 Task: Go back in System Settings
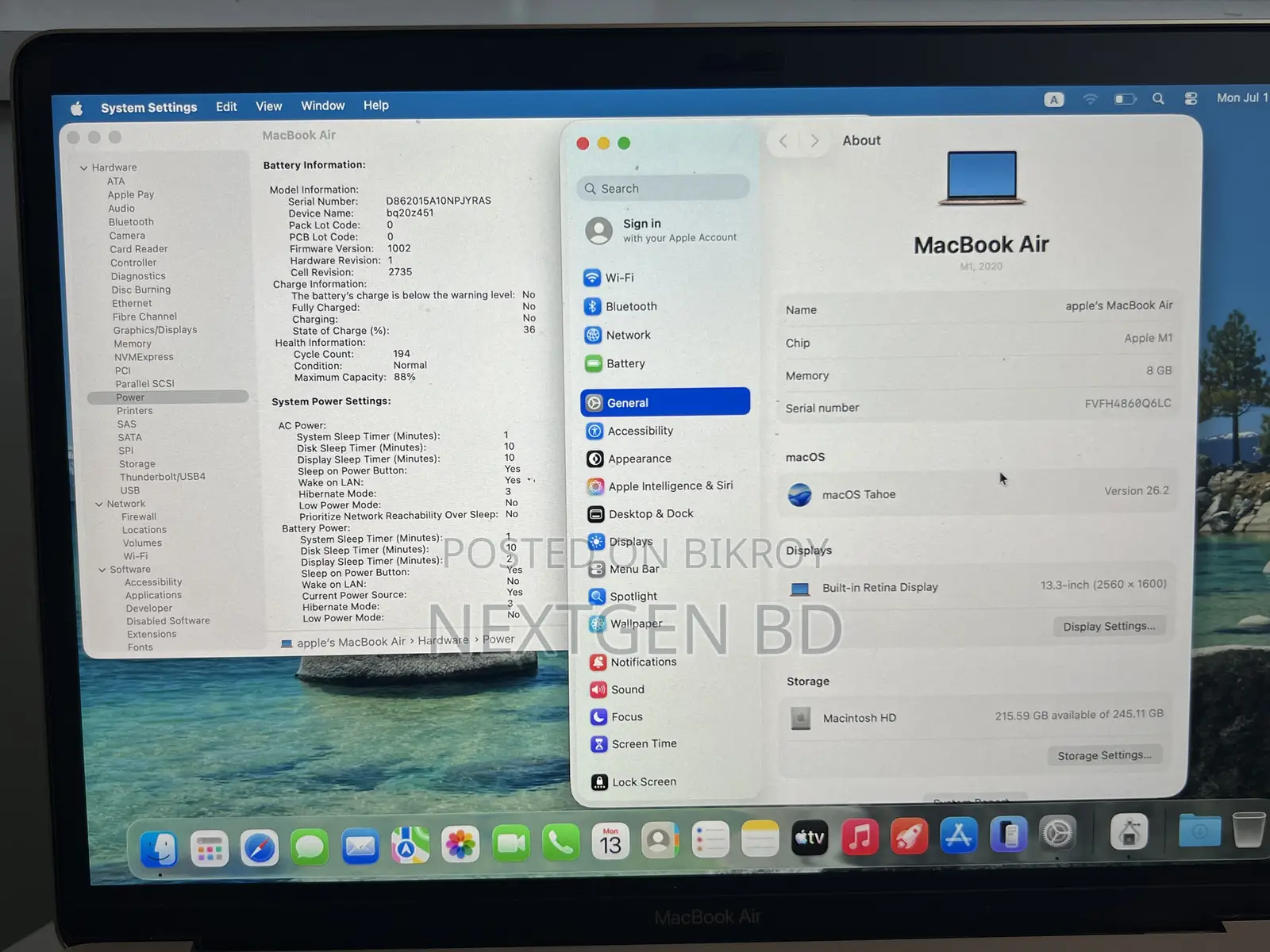(783, 140)
